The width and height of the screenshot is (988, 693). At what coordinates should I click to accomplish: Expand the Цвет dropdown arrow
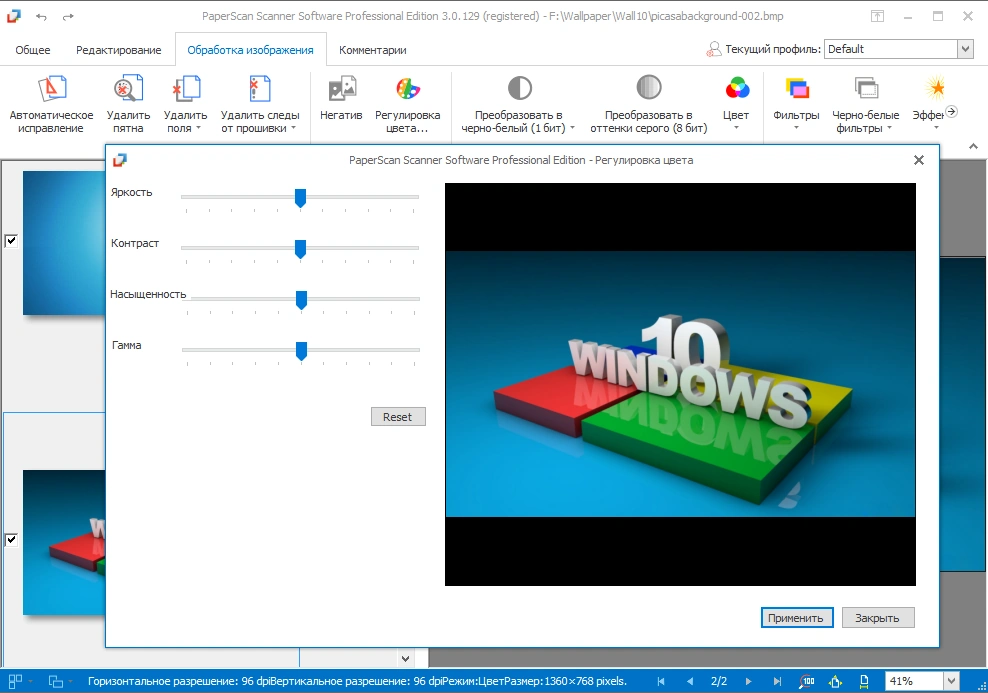tap(736, 129)
